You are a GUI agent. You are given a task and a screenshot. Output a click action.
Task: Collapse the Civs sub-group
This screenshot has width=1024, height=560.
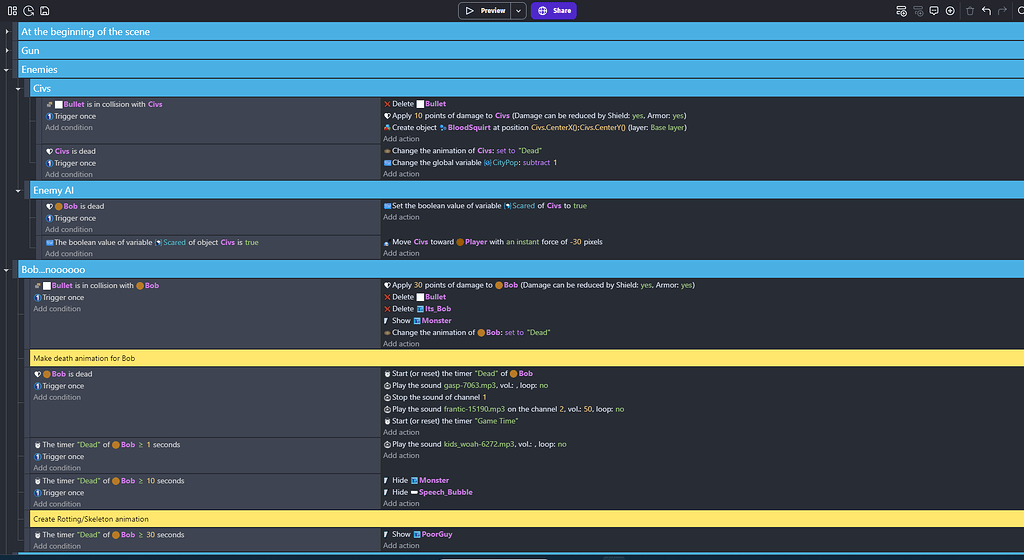[x=18, y=88]
